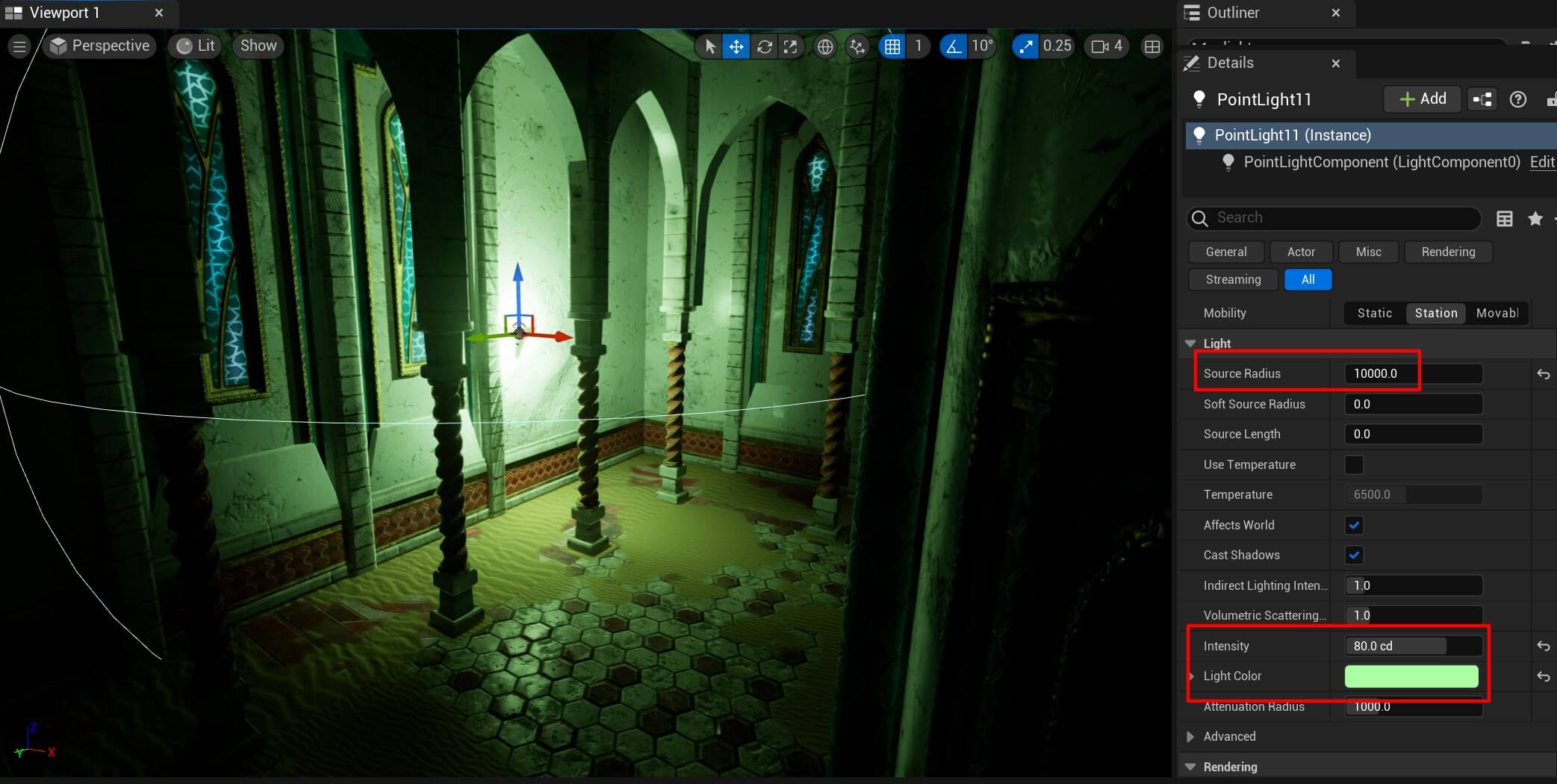This screenshot has height=784, width=1557.
Task: Open rotation snap value 10° dropdown
Action: tap(982, 46)
